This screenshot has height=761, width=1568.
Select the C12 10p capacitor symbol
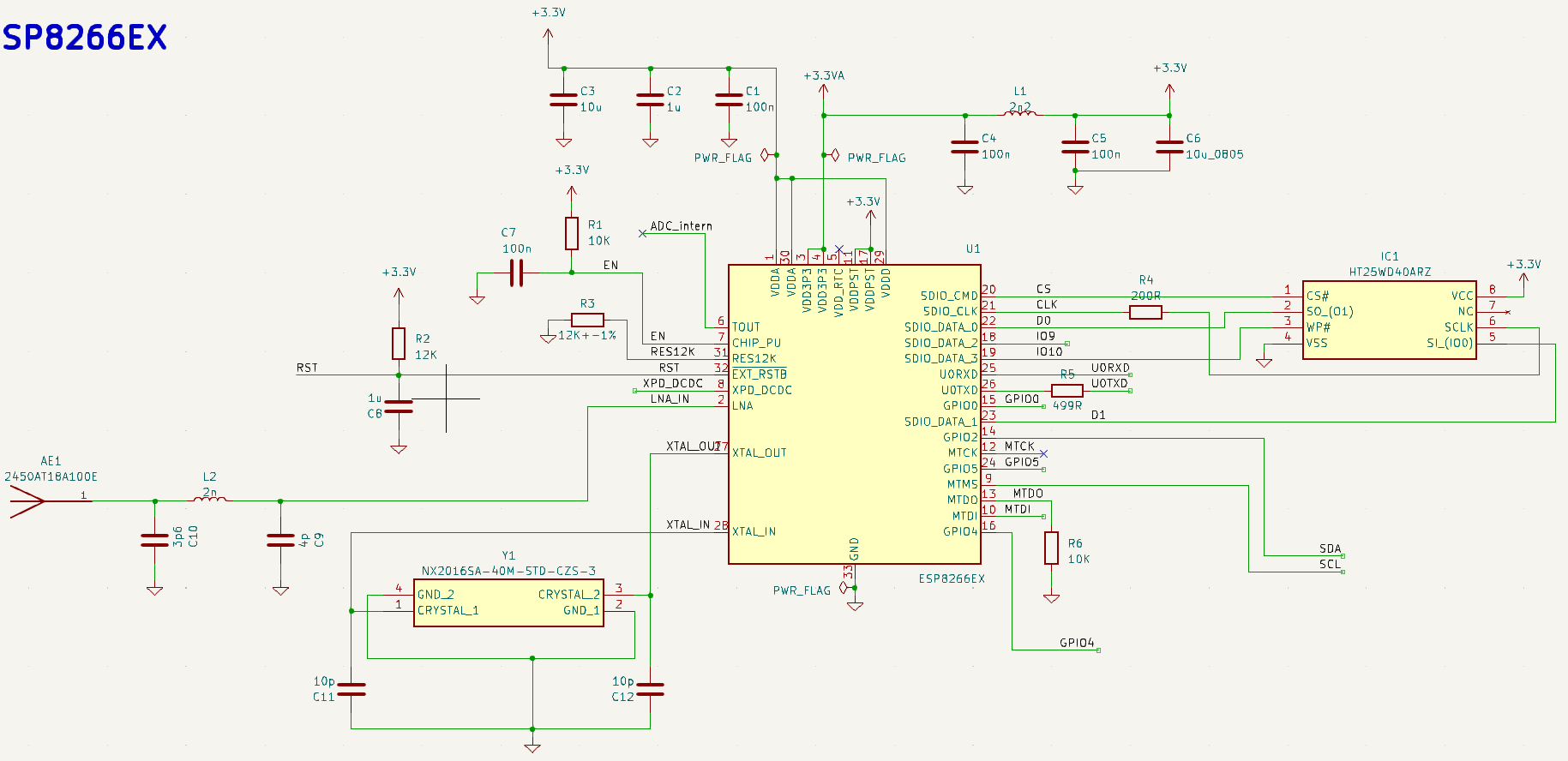point(651,689)
